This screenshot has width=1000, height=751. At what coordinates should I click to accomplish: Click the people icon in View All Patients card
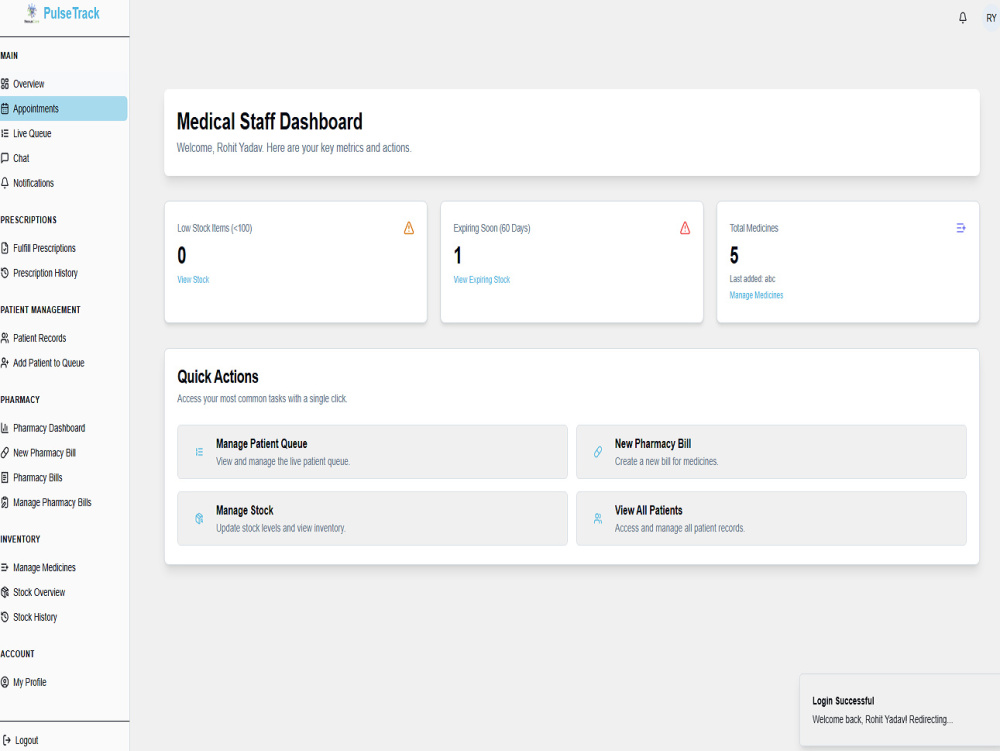[598, 519]
